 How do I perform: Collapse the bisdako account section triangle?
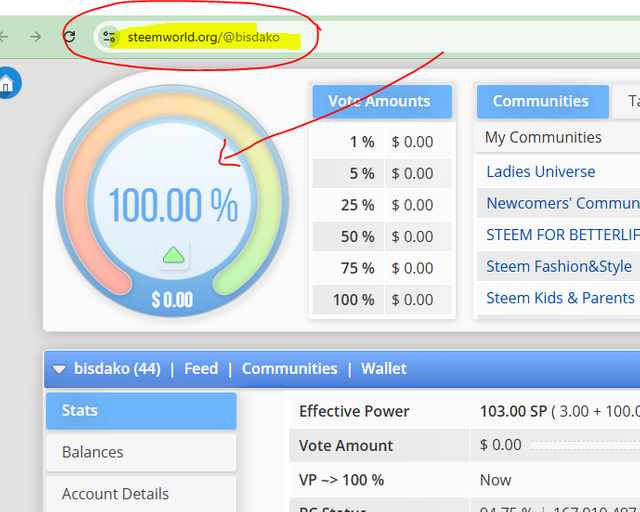[x=59, y=370]
